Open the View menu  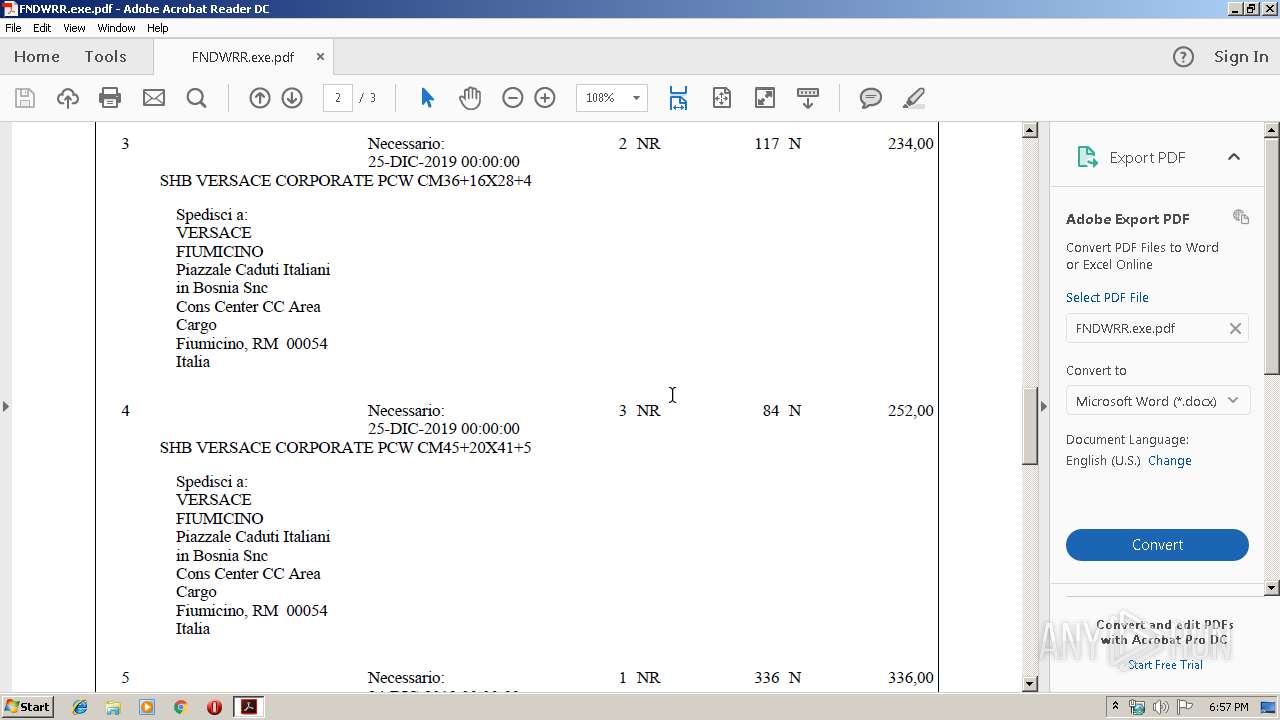pos(74,28)
